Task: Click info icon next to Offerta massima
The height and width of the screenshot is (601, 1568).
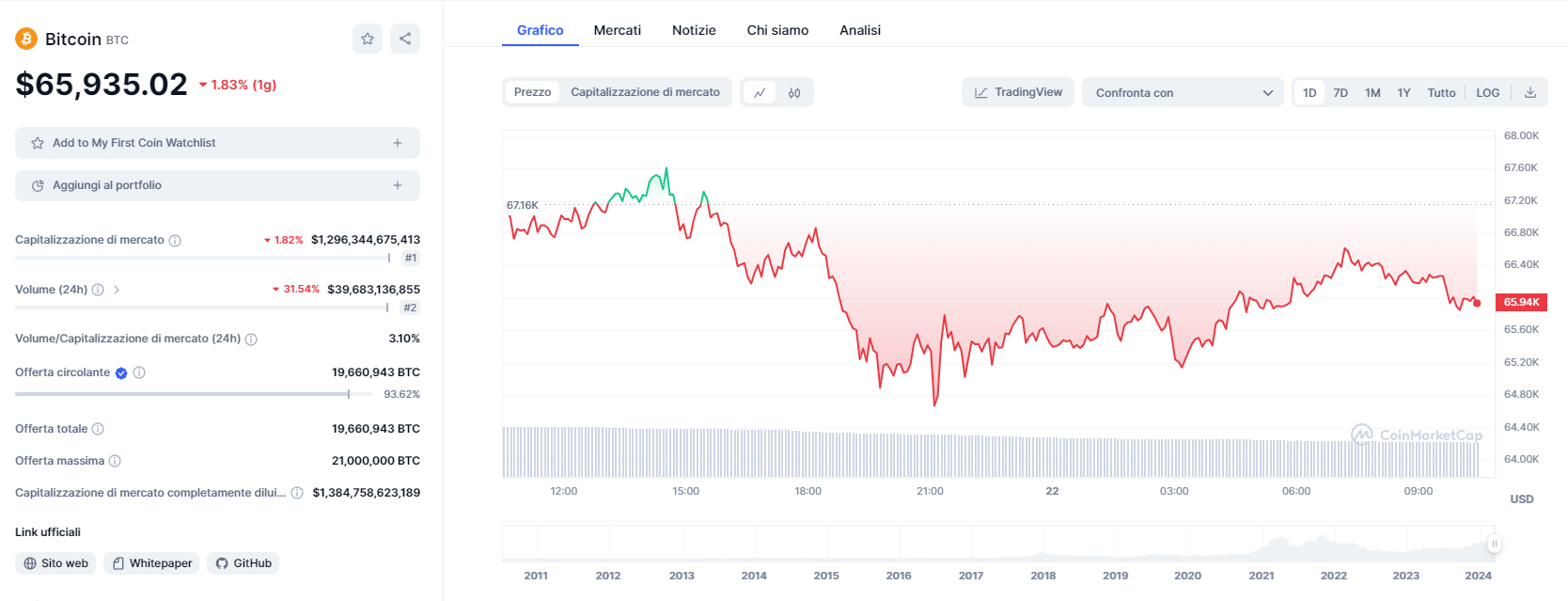Action: (115, 461)
